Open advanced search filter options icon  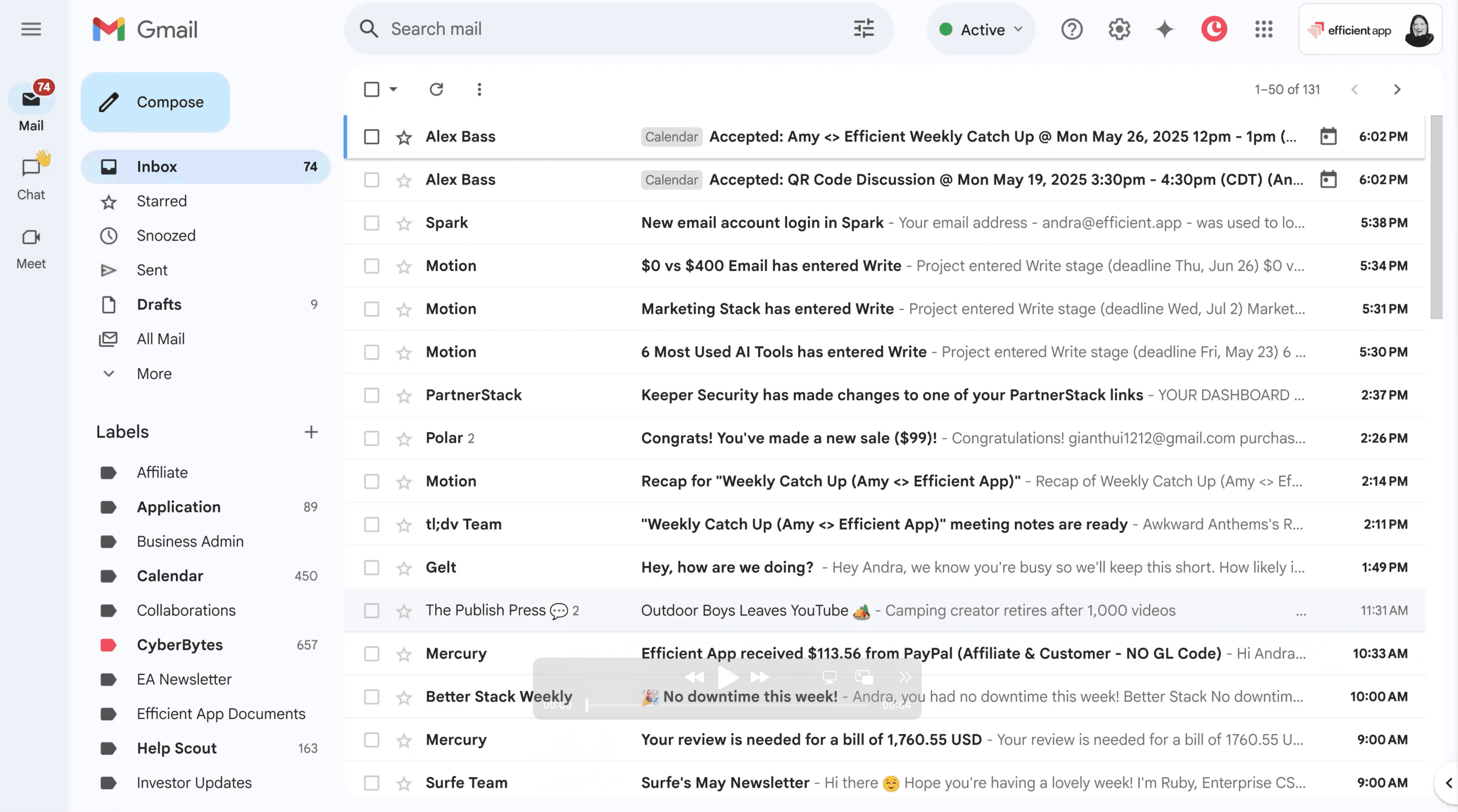coord(862,28)
